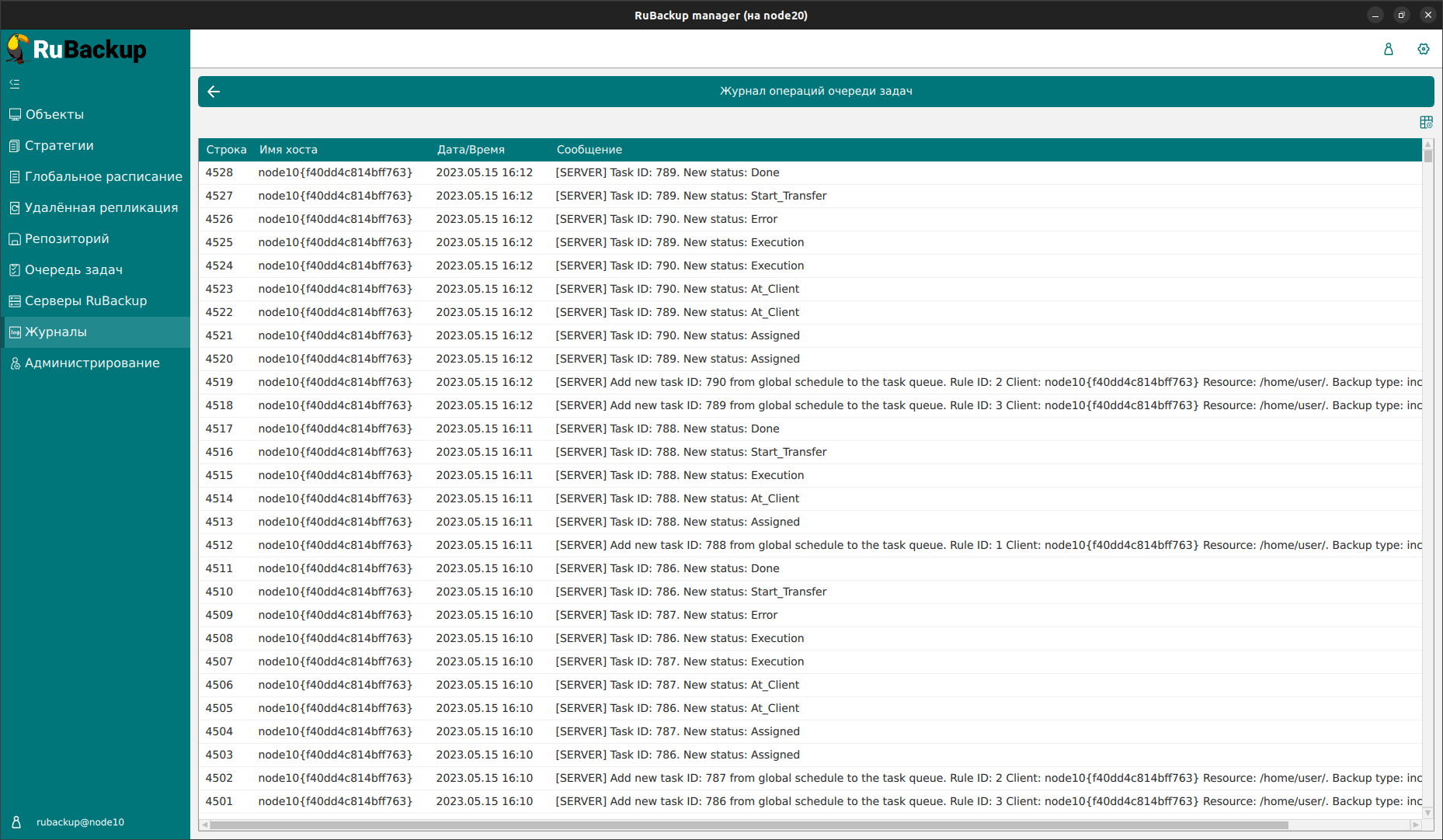Sort by Строка column header
This screenshot has width=1443, height=840.
click(x=226, y=150)
